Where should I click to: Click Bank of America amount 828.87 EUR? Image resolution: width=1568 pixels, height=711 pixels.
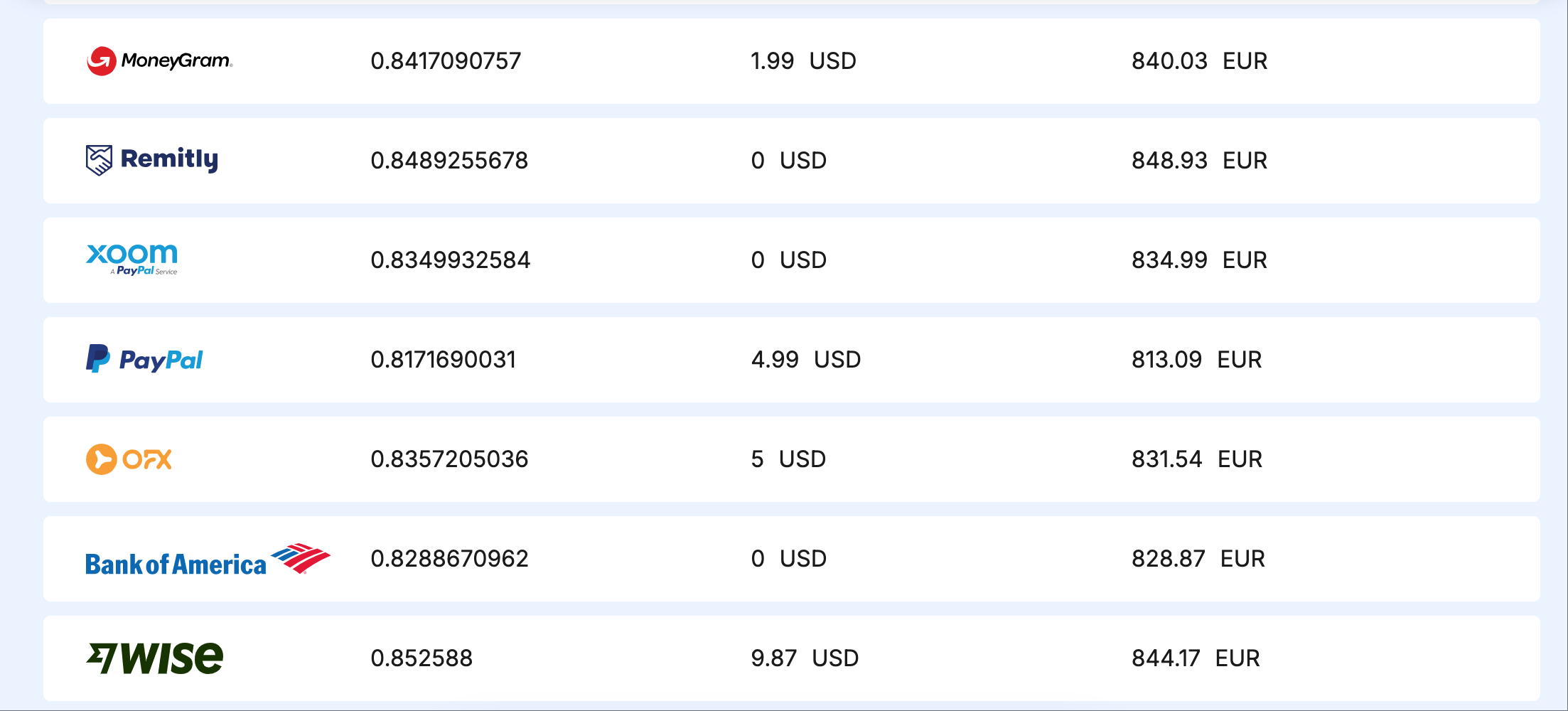tap(1198, 559)
